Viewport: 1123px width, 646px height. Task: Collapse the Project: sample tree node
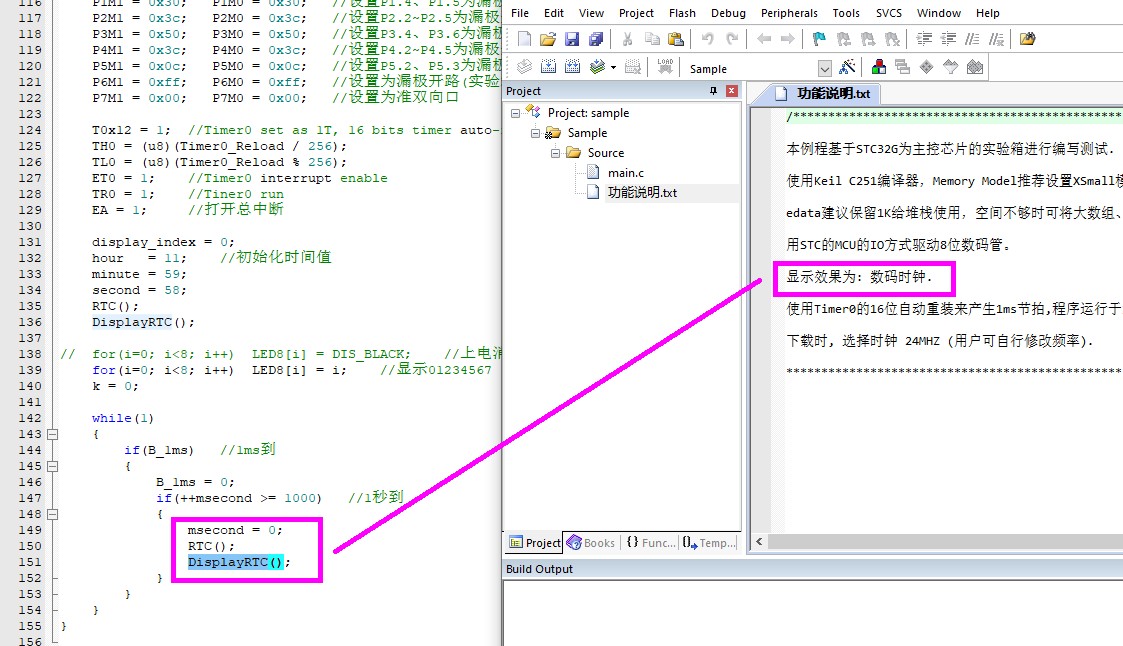[x=516, y=113]
